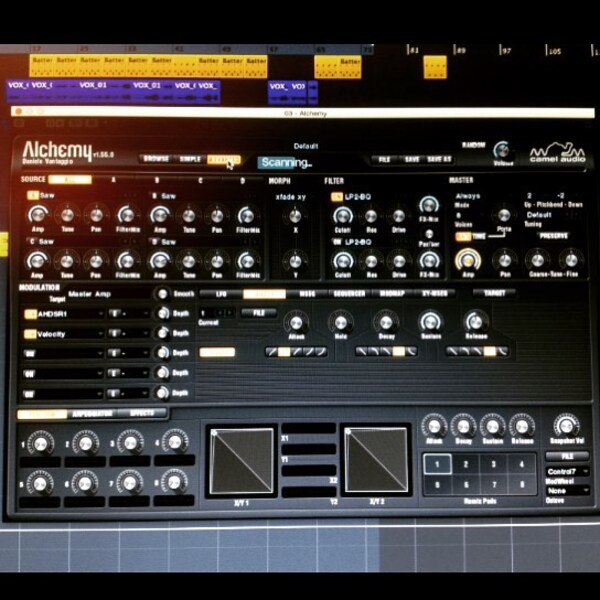The image size is (600, 600).
Task: Click the envelope Release knob
Action: pyautogui.click(x=475, y=322)
